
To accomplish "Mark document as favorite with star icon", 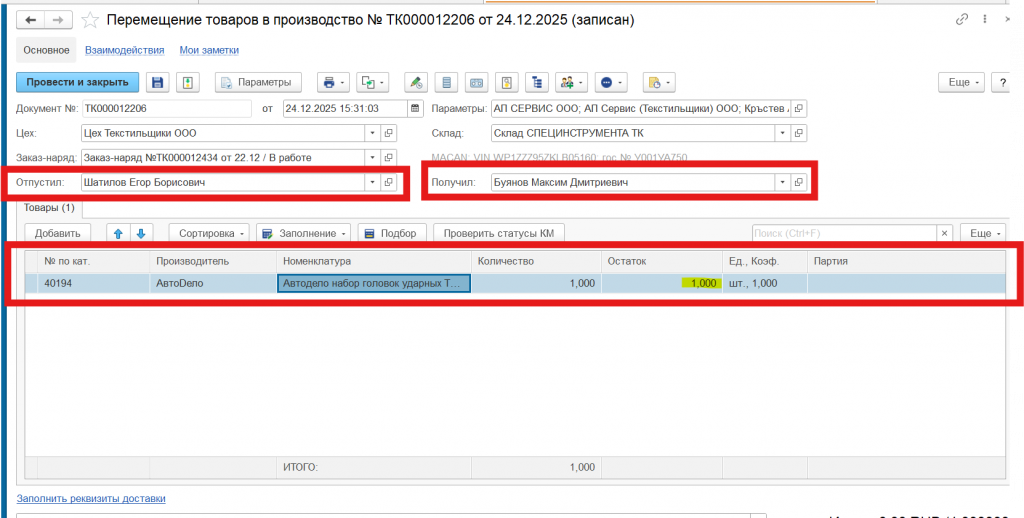I will 90,20.
